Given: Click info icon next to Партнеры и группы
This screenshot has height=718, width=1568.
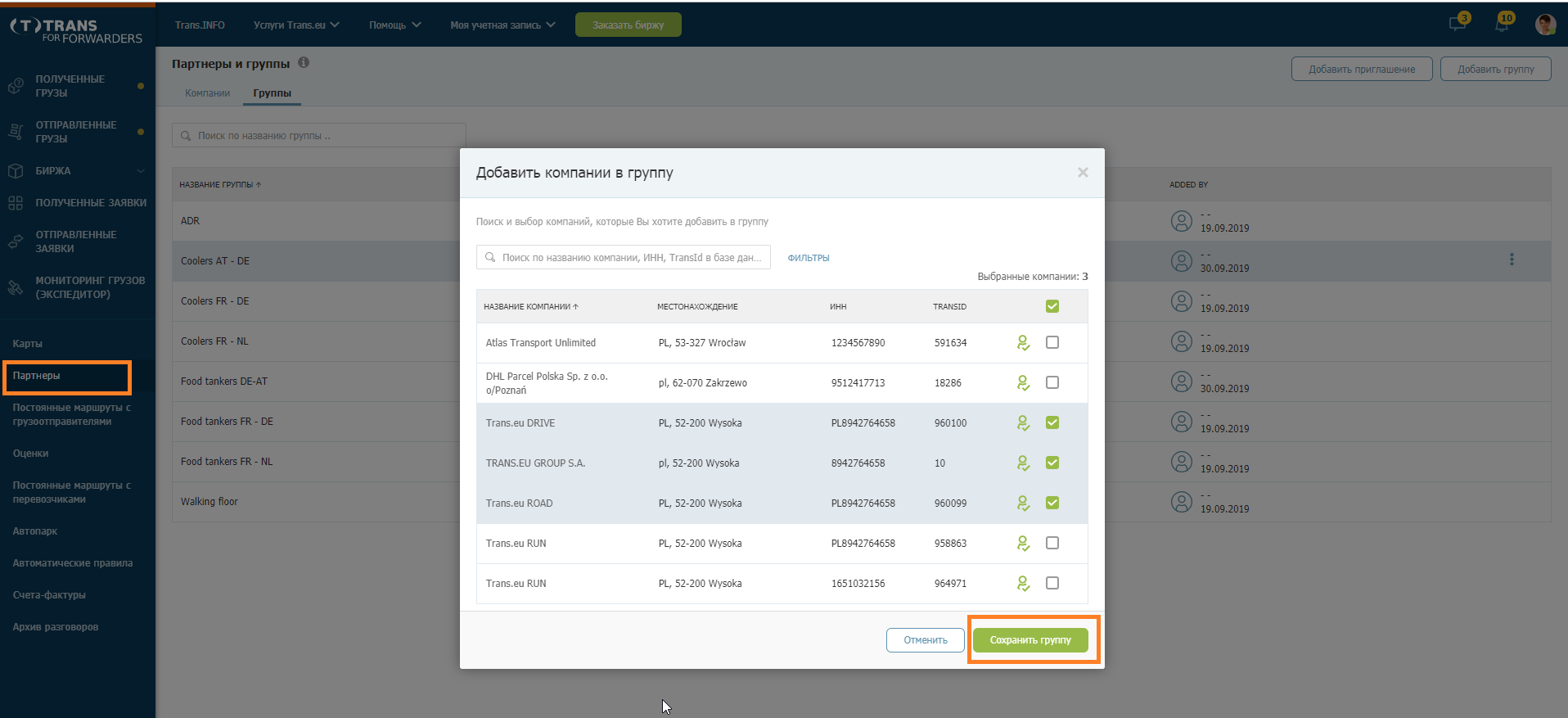Looking at the screenshot, I should pyautogui.click(x=304, y=62).
